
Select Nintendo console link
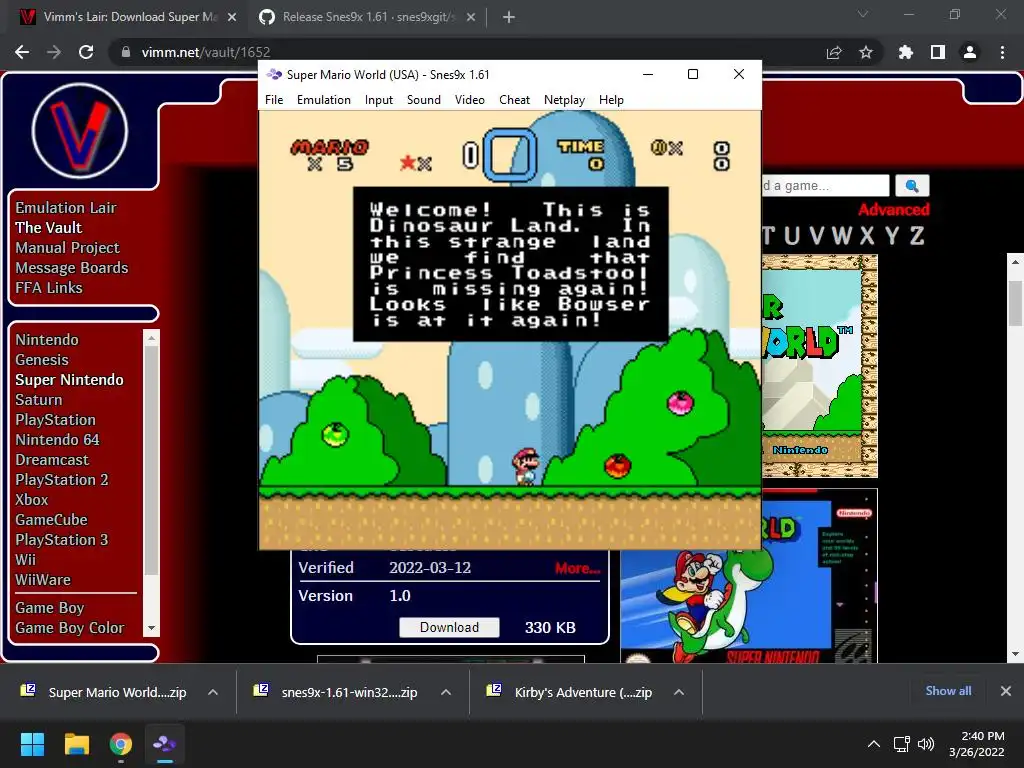tap(47, 340)
